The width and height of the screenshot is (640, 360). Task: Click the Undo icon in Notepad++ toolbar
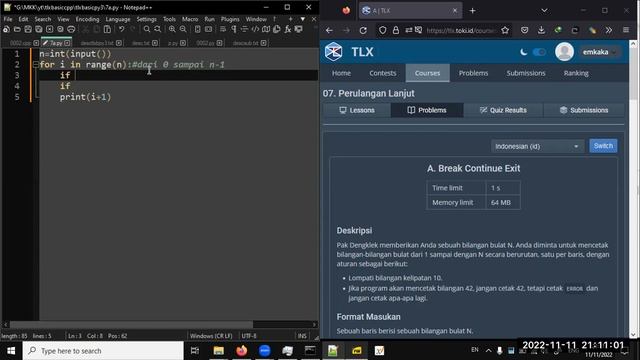click(x=121, y=29)
